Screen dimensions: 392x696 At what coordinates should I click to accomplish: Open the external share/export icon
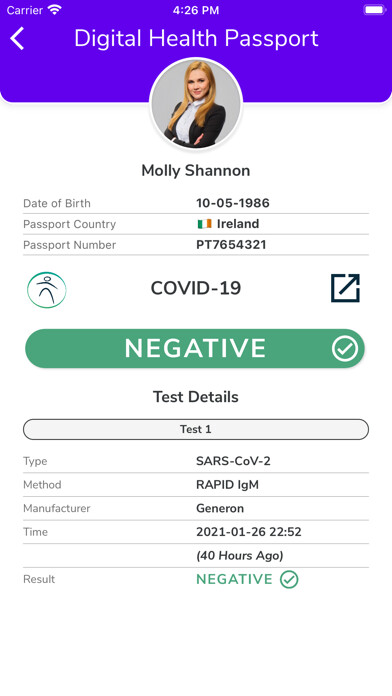[x=345, y=288]
